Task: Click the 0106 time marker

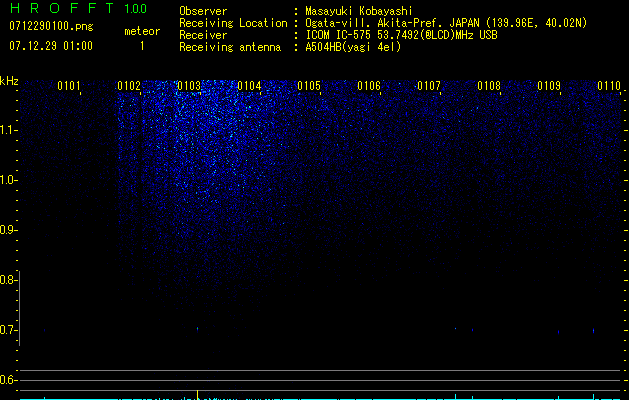Action: [369, 86]
